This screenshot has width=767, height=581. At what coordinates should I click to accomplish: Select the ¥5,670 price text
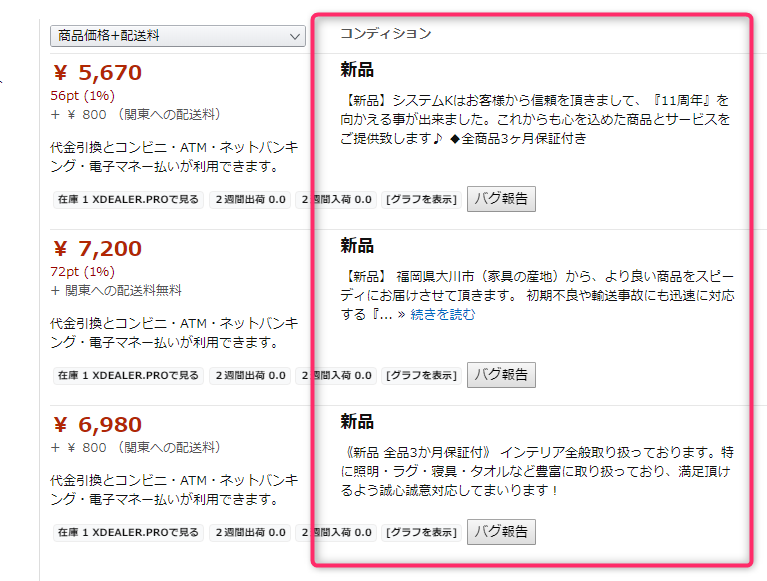(x=97, y=73)
